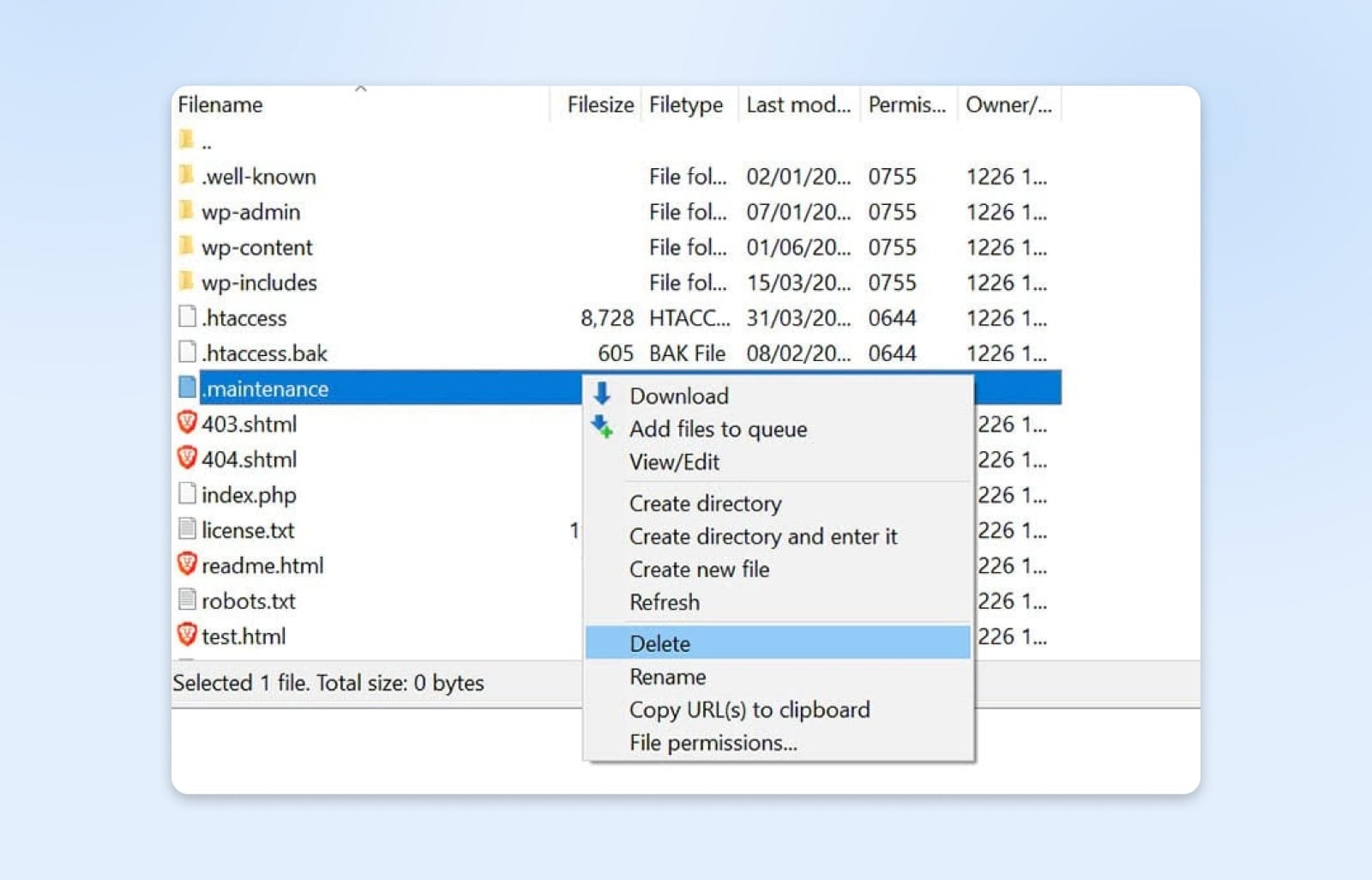Select the license.txt file row
Viewport: 1372px width, 880px height.
249,530
